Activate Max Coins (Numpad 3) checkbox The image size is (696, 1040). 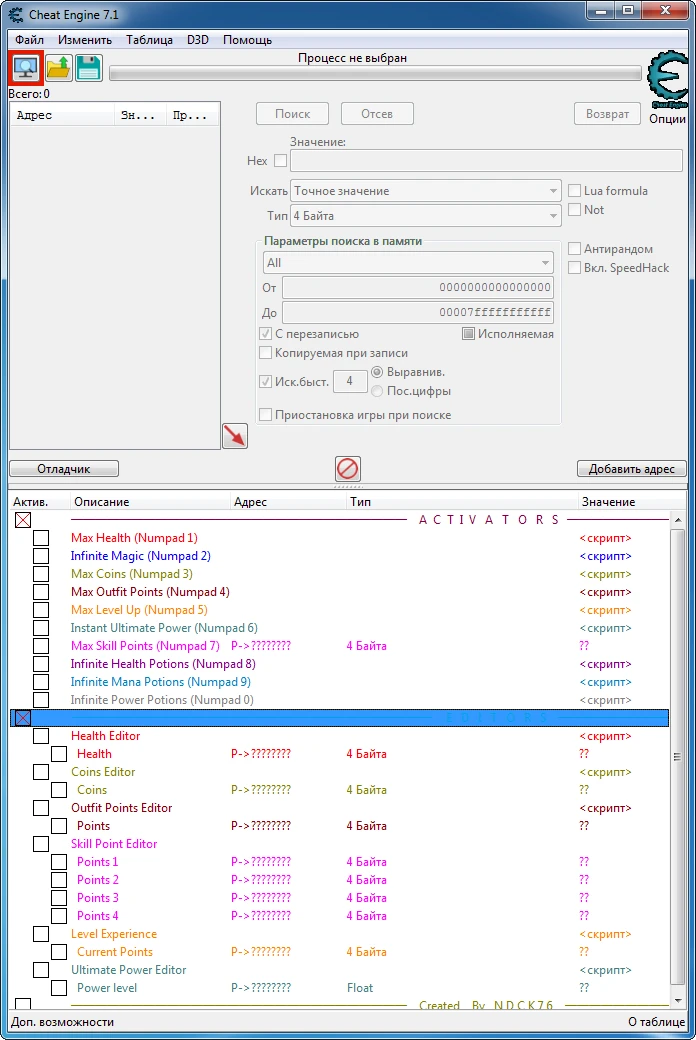tap(41, 574)
